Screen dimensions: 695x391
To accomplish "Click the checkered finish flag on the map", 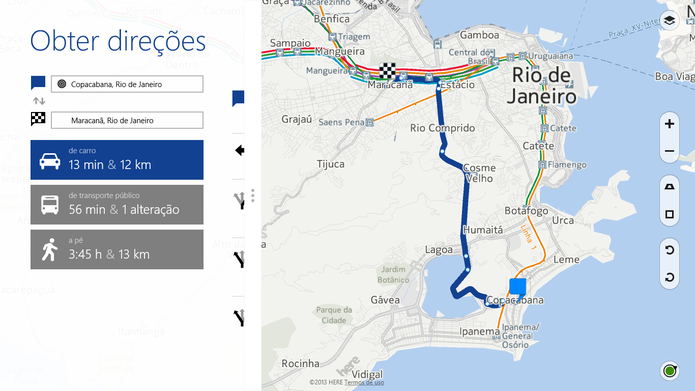I will 387,71.
